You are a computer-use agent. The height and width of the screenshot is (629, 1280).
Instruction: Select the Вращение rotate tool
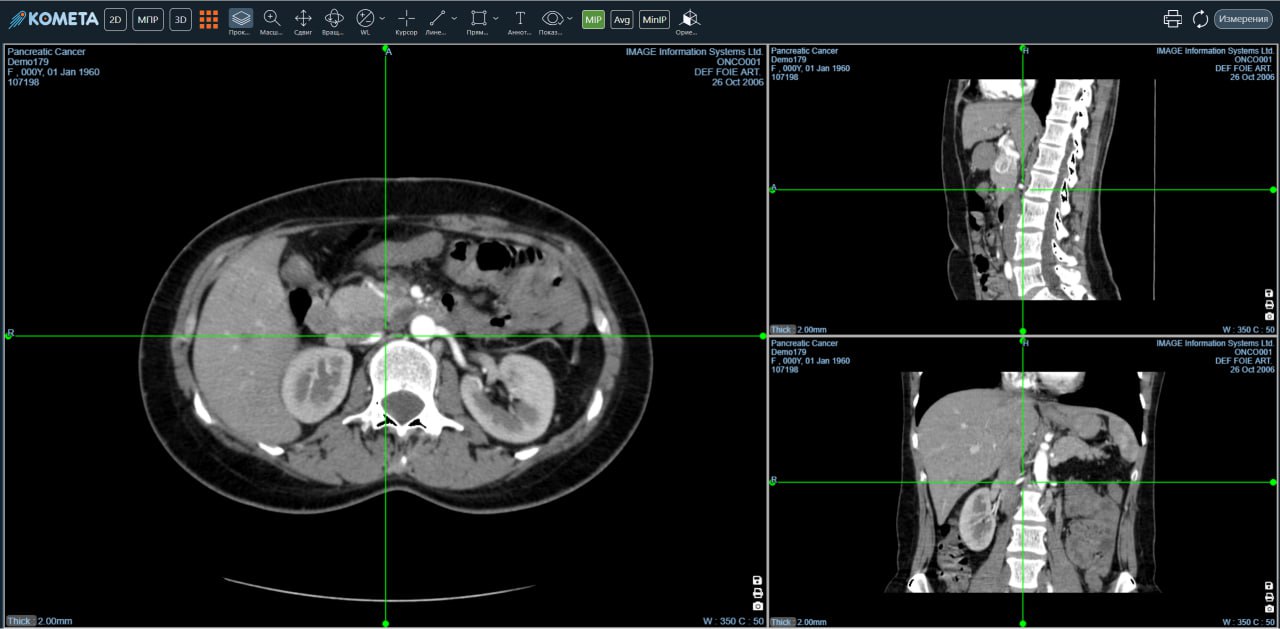point(334,21)
